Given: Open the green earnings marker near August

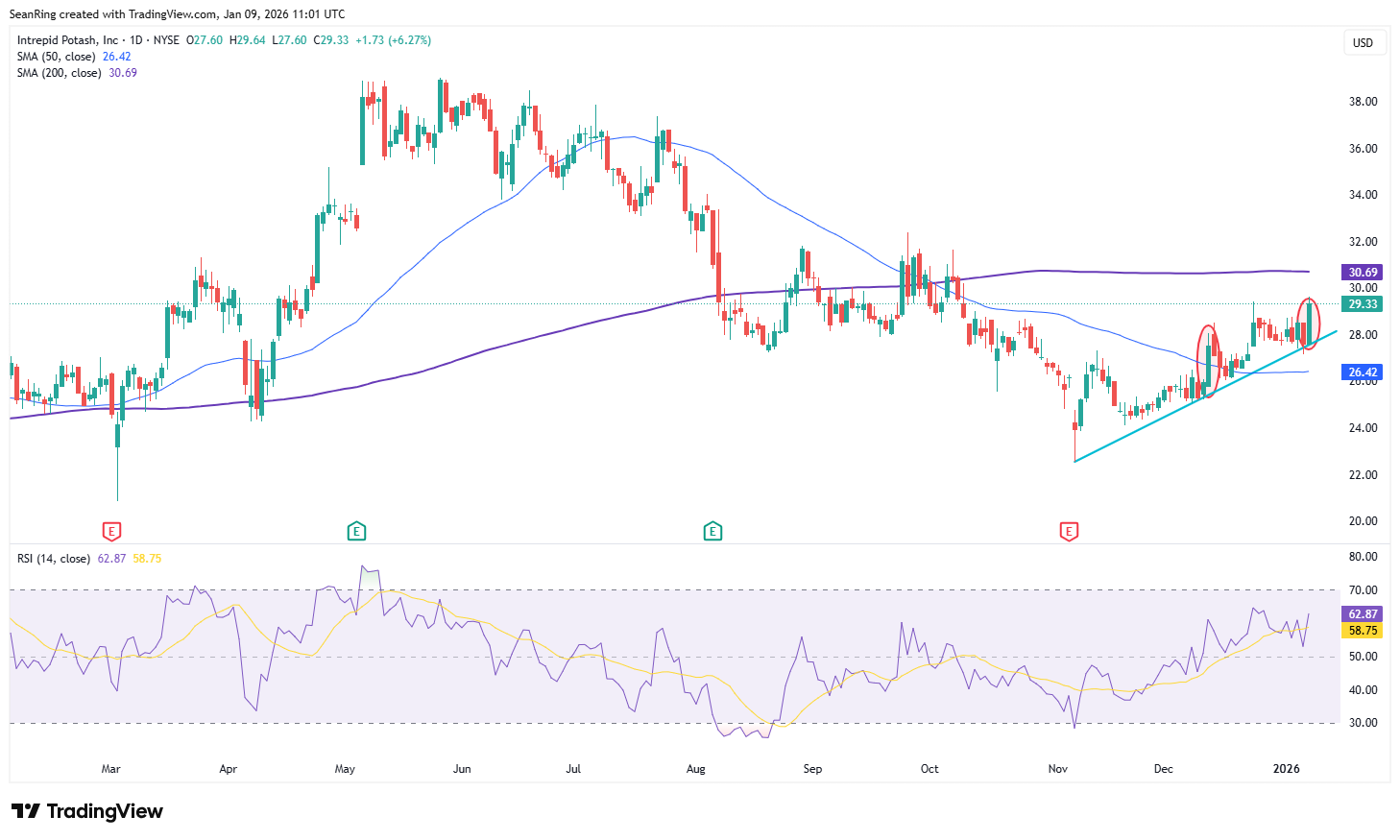Looking at the screenshot, I should 712,531.
